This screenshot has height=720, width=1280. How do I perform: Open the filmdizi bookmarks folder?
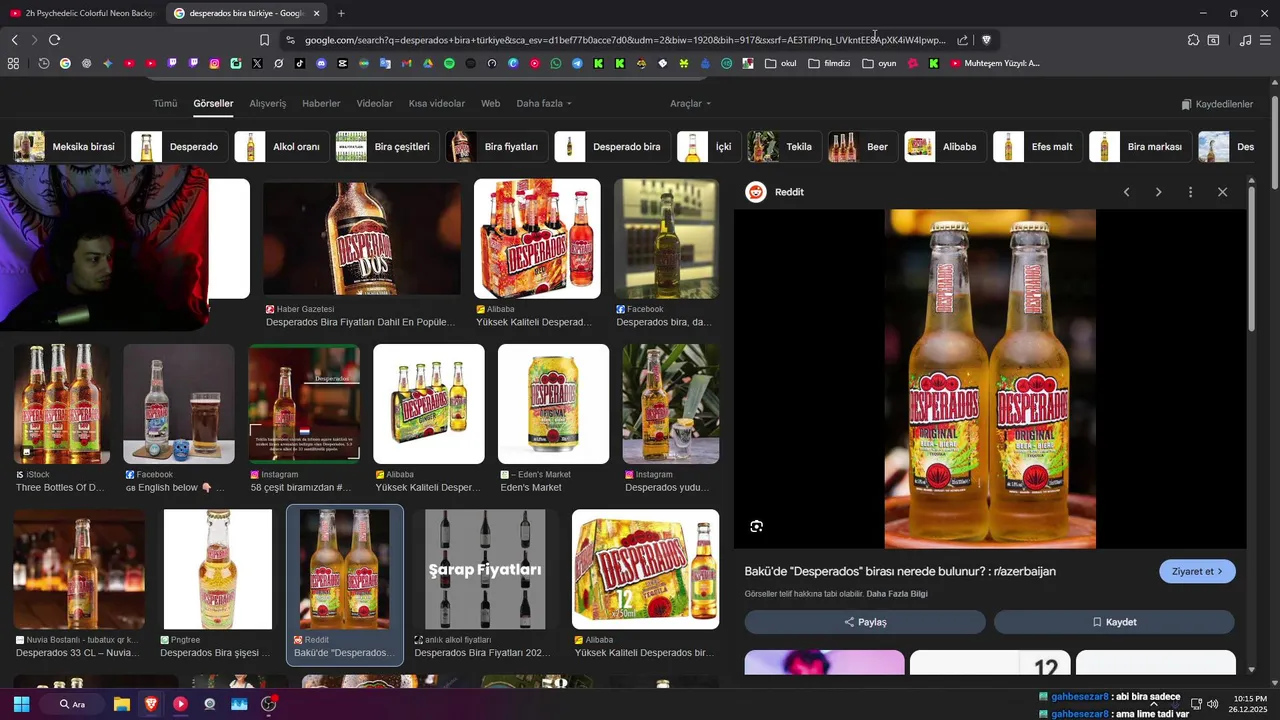point(829,63)
